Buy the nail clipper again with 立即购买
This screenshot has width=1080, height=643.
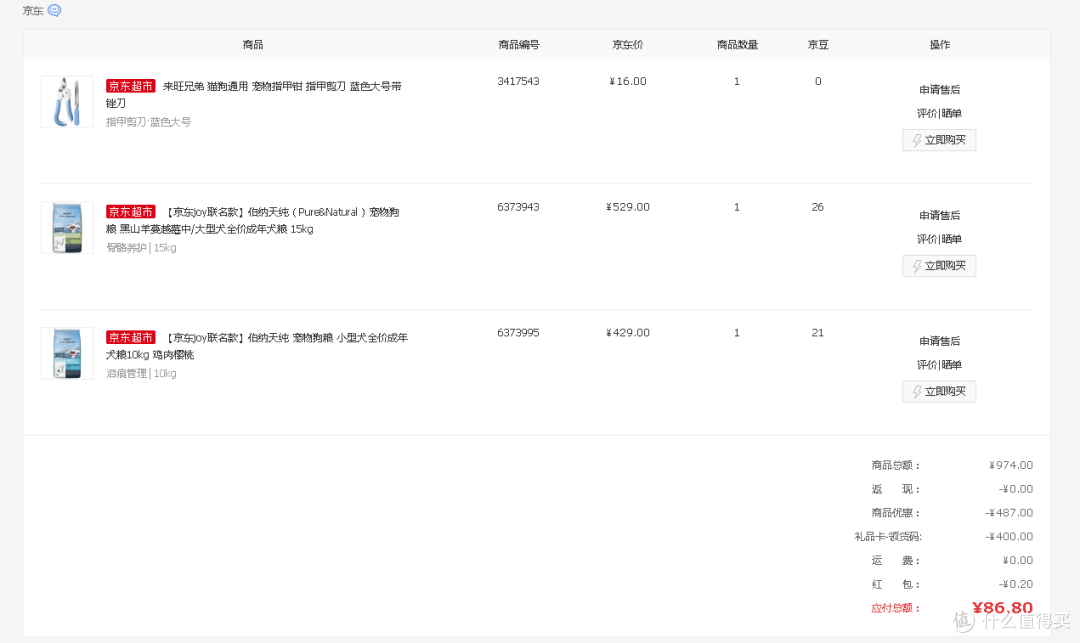[939, 140]
